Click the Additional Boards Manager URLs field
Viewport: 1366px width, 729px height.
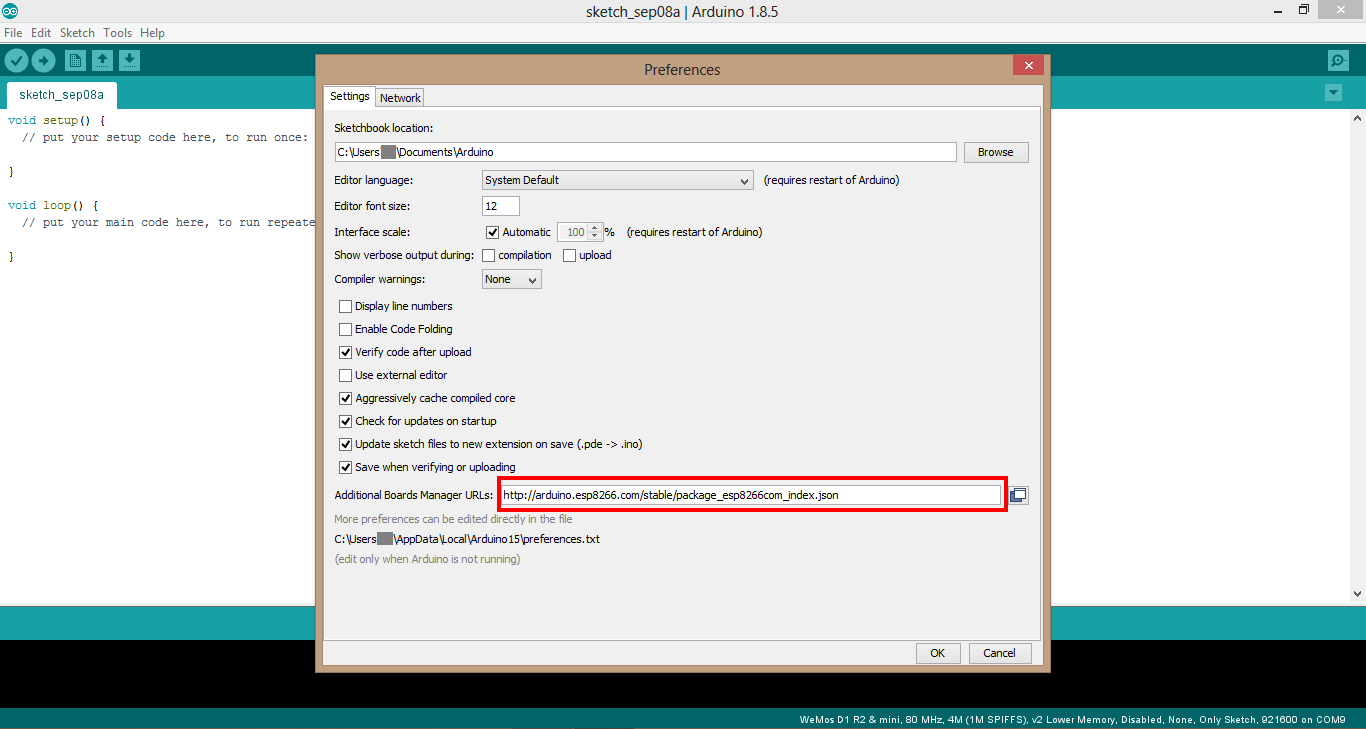(x=750, y=495)
